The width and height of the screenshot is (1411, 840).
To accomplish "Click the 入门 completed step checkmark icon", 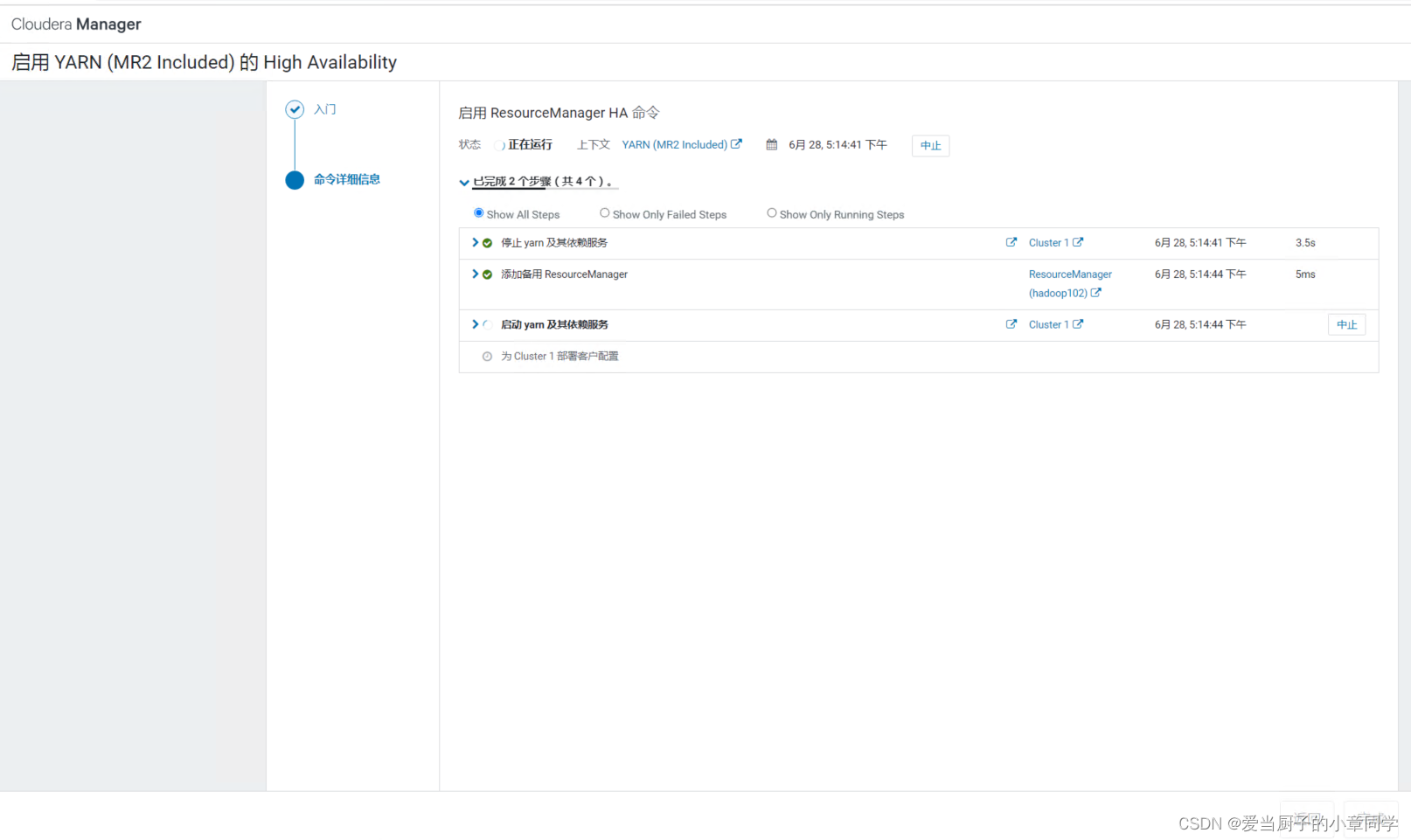I will coord(295,109).
